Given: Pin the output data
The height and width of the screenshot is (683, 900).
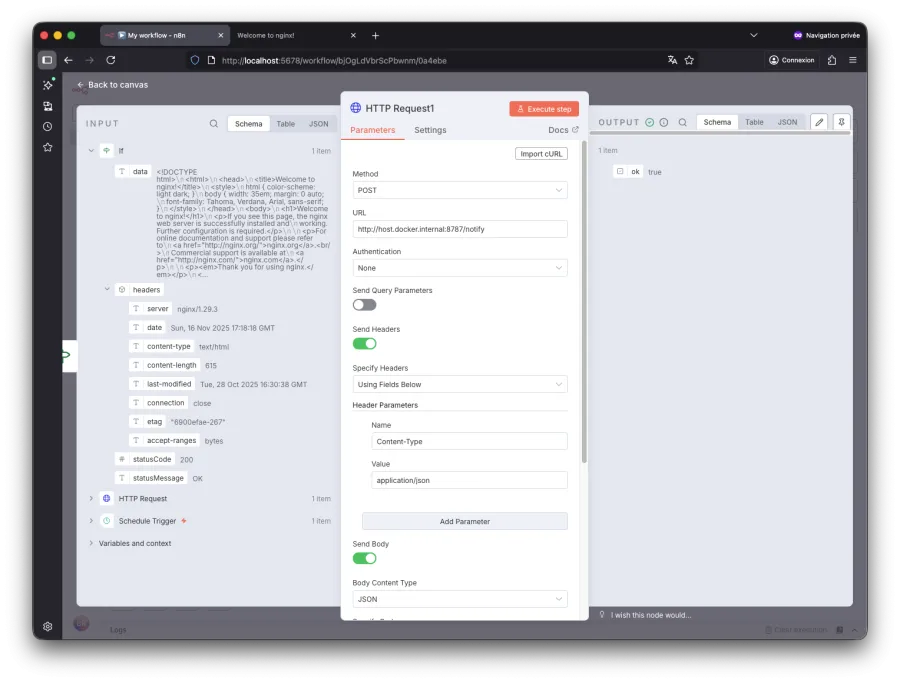Looking at the screenshot, I should 841,122.
